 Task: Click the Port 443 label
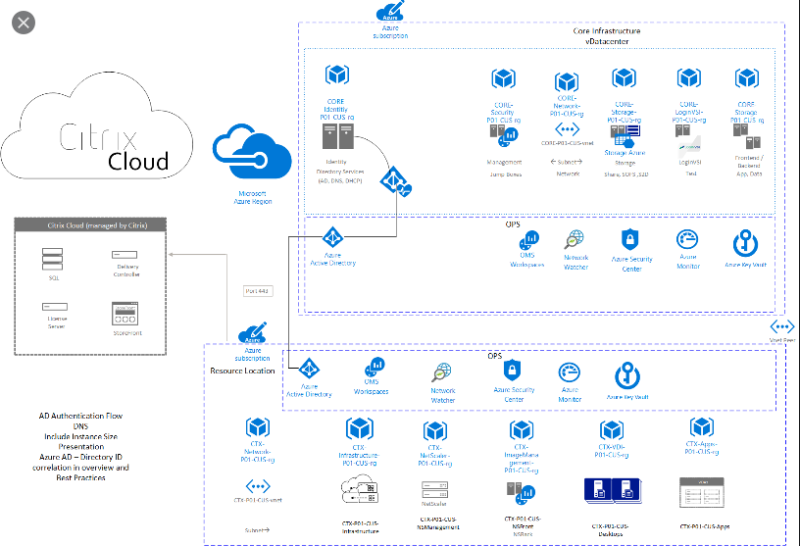(258, 291)
